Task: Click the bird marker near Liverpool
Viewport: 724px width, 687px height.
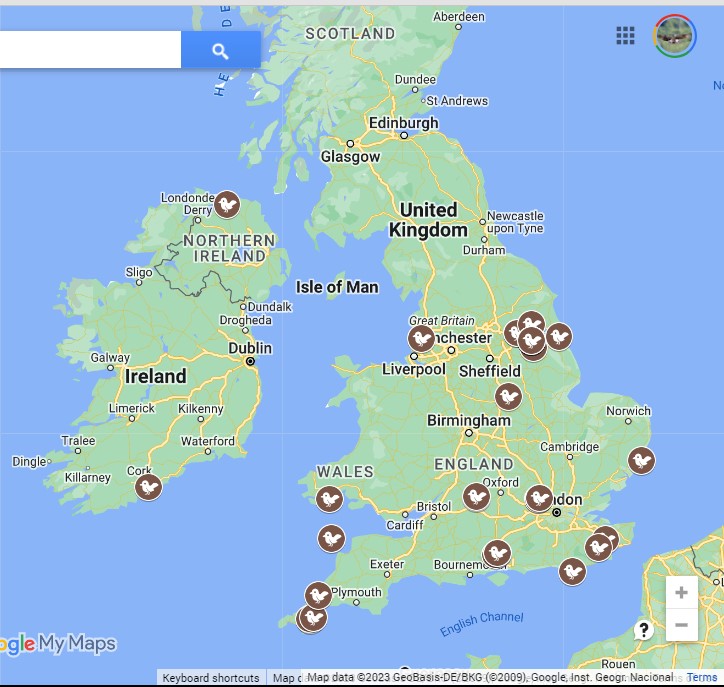Action: [x=421, y=338]
